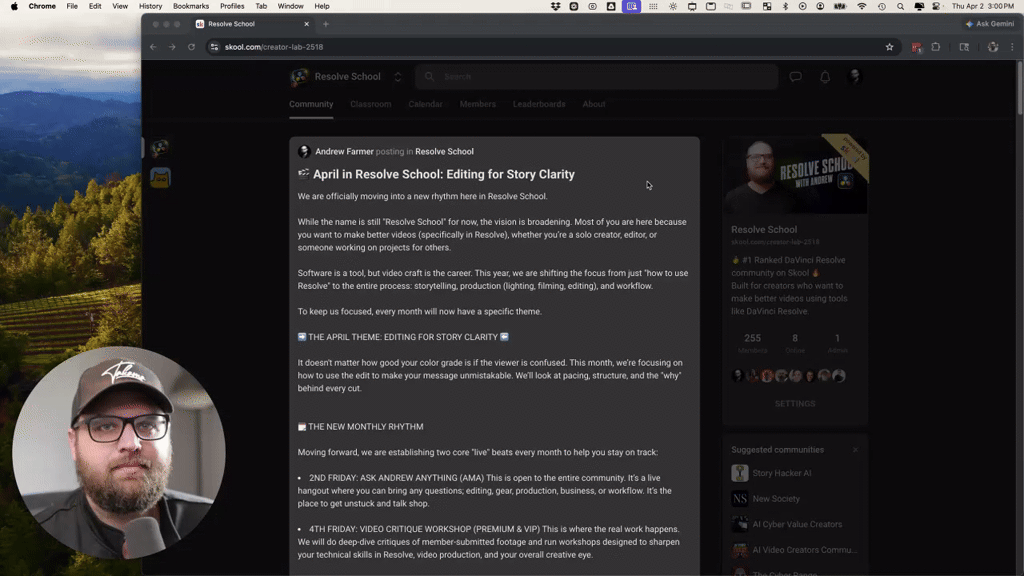Open the Leaderboards tab
The width and height of the screenshot is (1024, 576).
click(539, 104)
